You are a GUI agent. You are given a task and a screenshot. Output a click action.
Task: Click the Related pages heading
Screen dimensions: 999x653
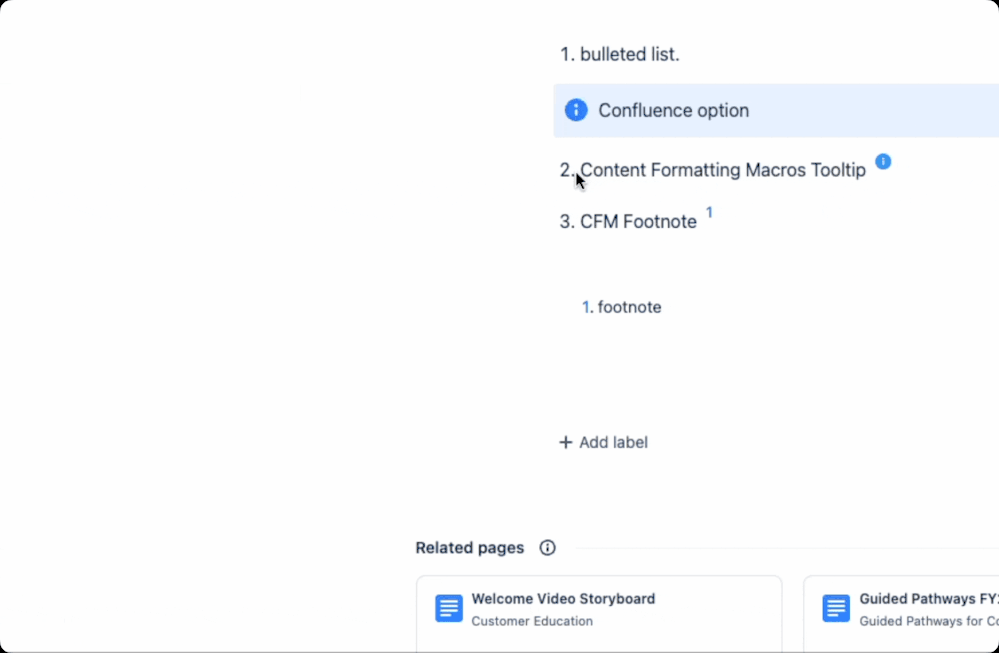tap(470, 548)
